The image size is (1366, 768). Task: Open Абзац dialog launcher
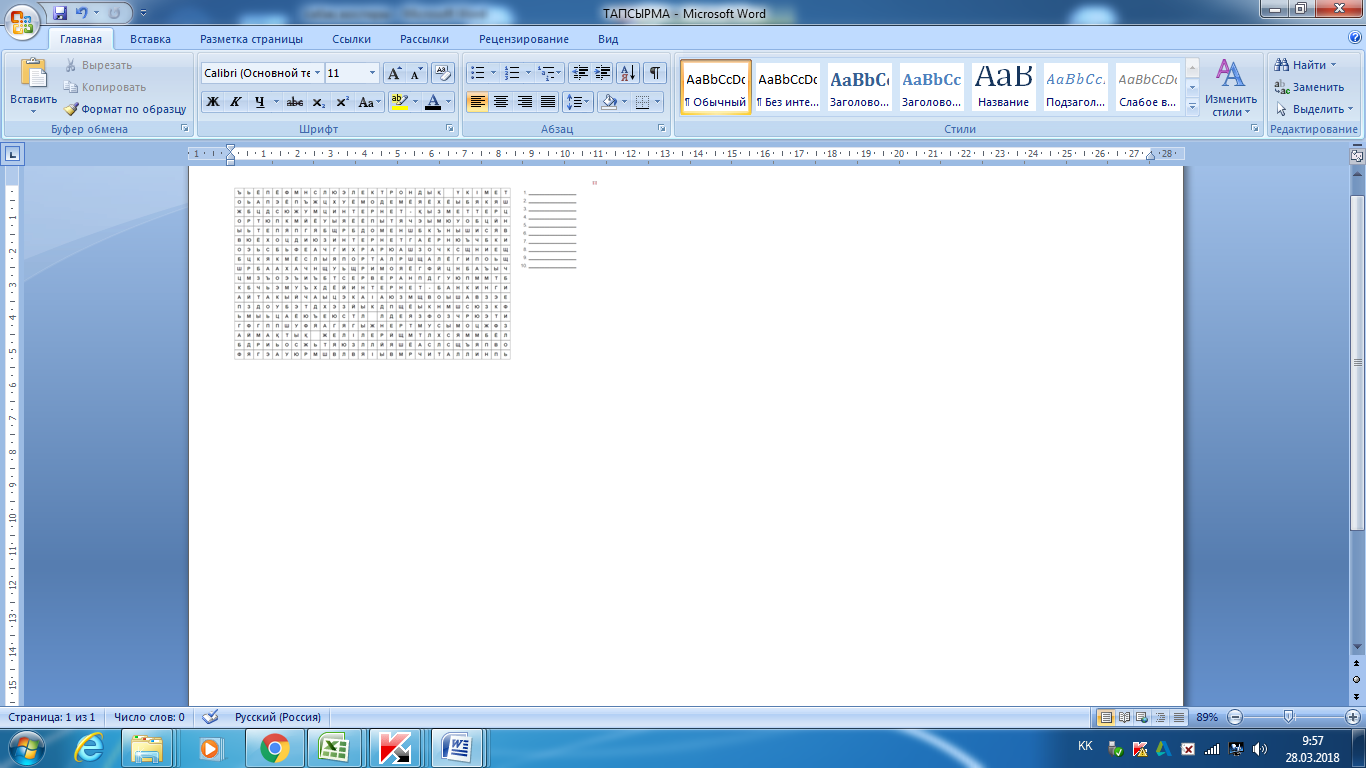662,129
